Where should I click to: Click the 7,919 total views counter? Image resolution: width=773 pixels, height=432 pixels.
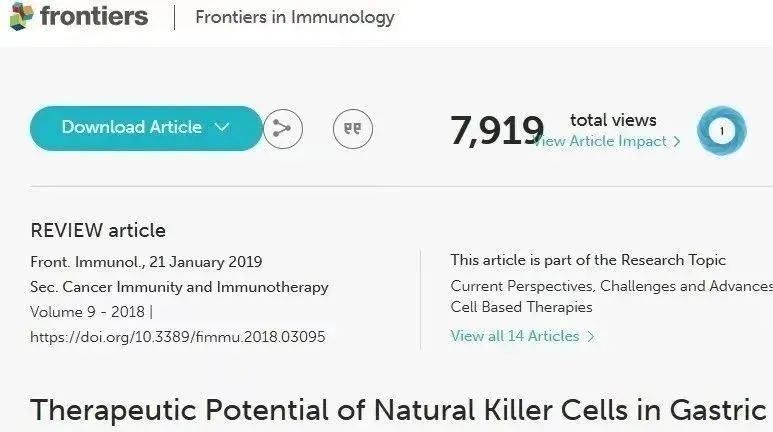pyautogui.click(x=497, y=131)
